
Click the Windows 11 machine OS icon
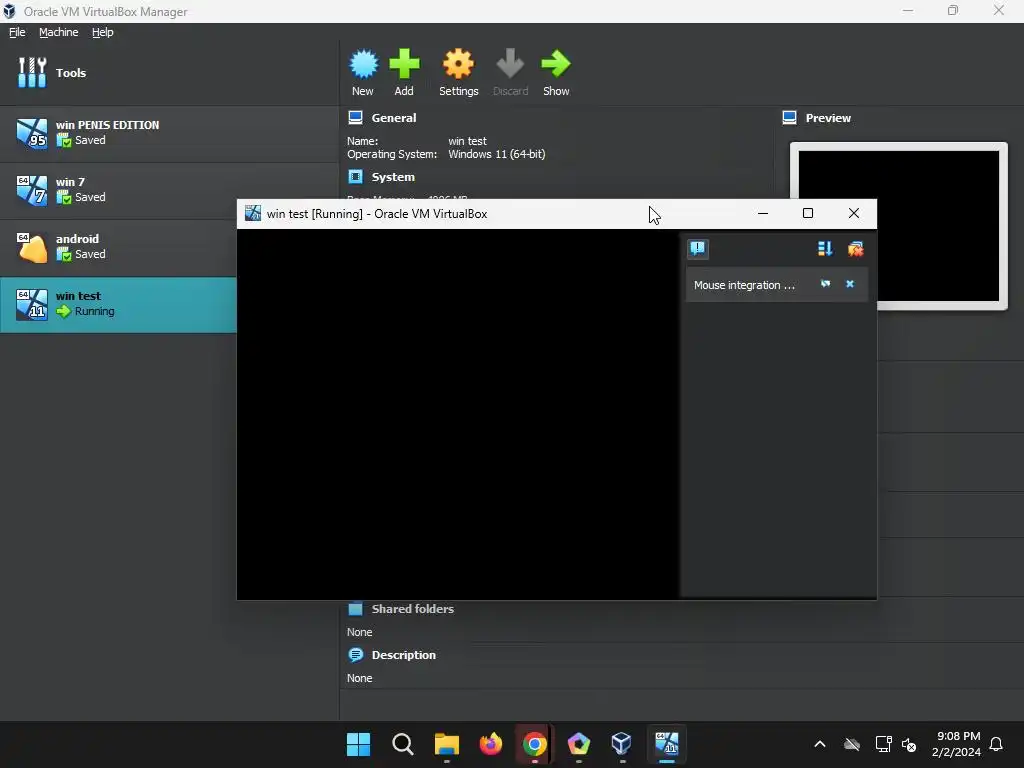pyautogui.click(x=32, y=305)
